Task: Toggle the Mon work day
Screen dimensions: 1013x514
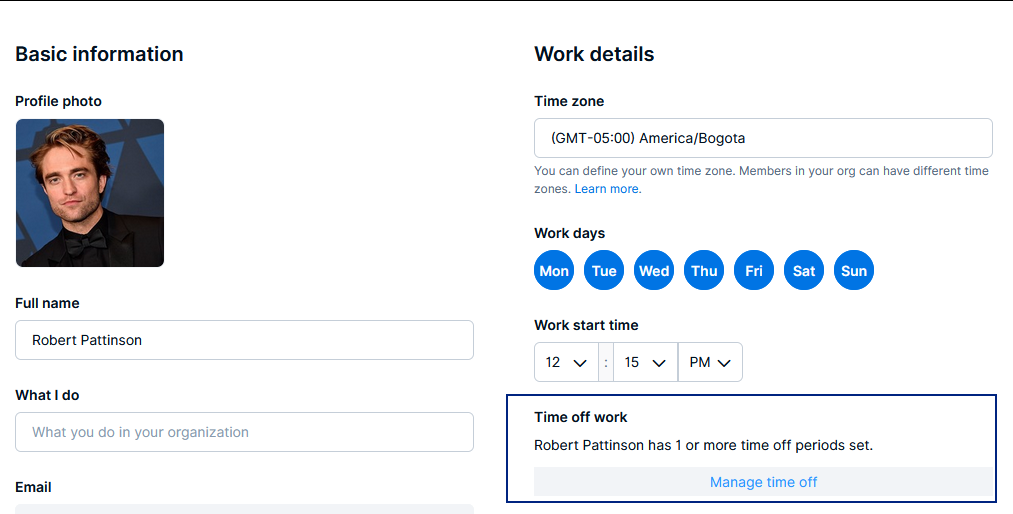Action: coord(554,270)
